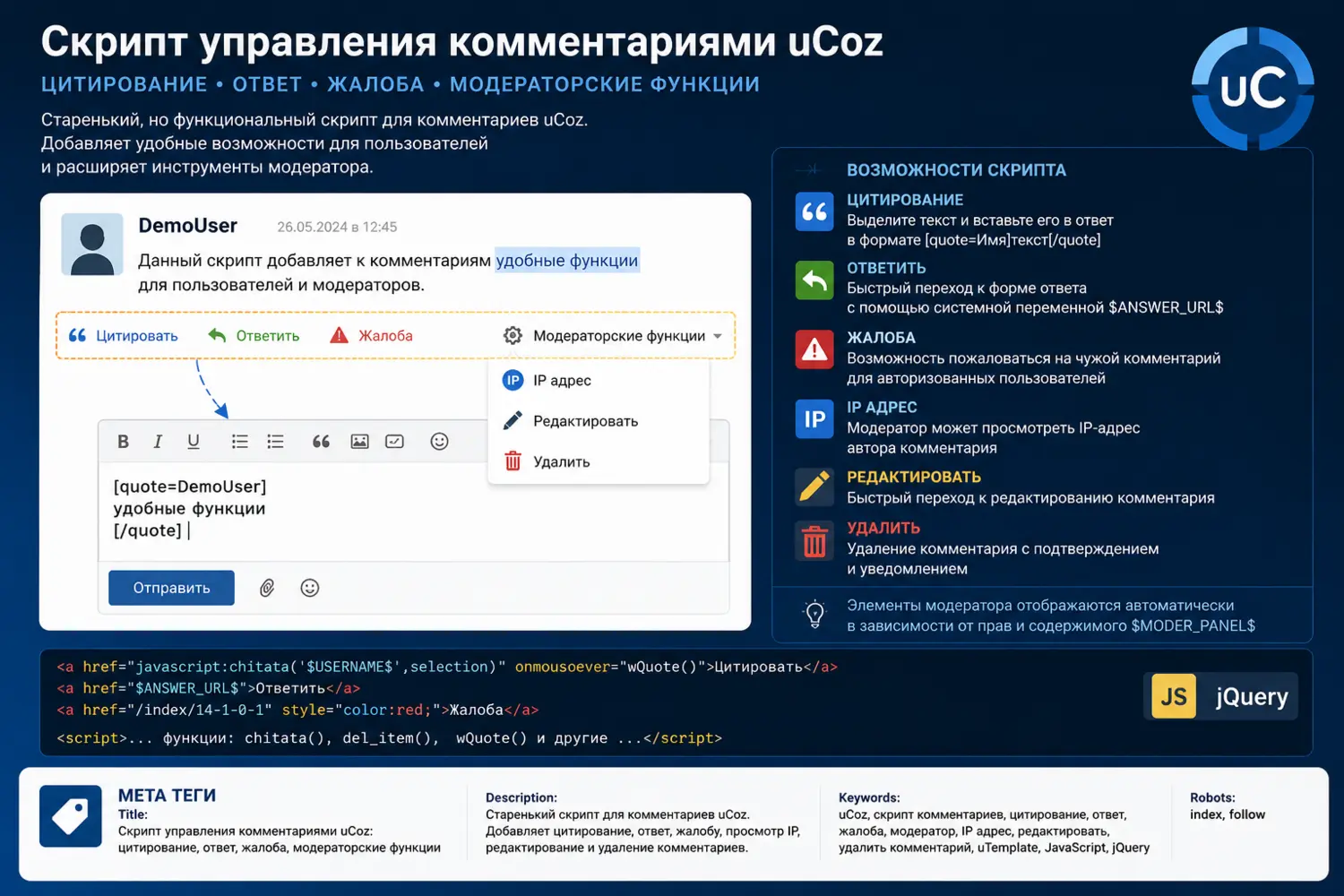Click the yellow pencil icon beside РЕДАКТИРОВАТЬ
1344x896 pixels.
point(814,487)
